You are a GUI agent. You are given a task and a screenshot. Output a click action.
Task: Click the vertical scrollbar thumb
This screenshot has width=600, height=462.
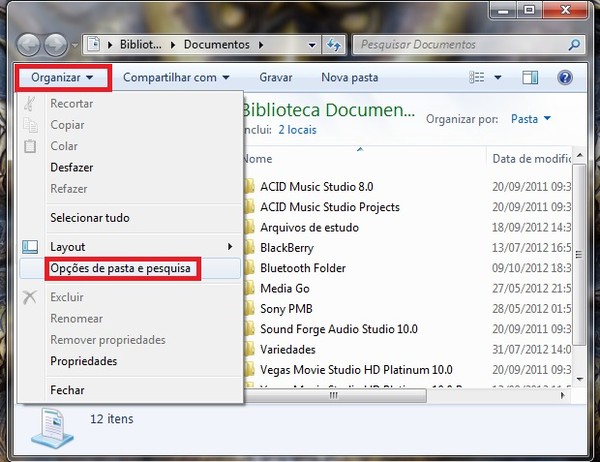tap(579, 255)
